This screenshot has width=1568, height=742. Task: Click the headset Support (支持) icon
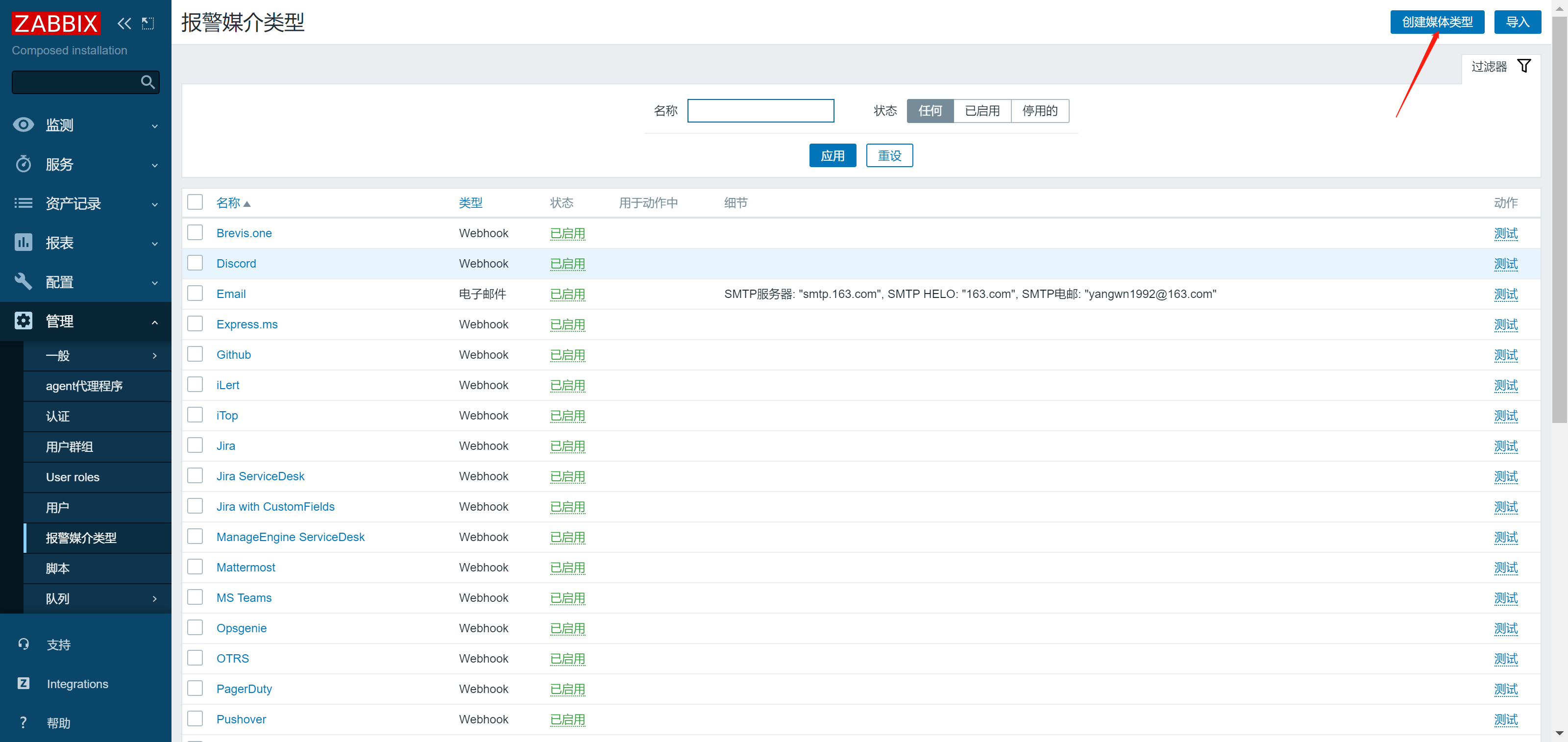23,644
